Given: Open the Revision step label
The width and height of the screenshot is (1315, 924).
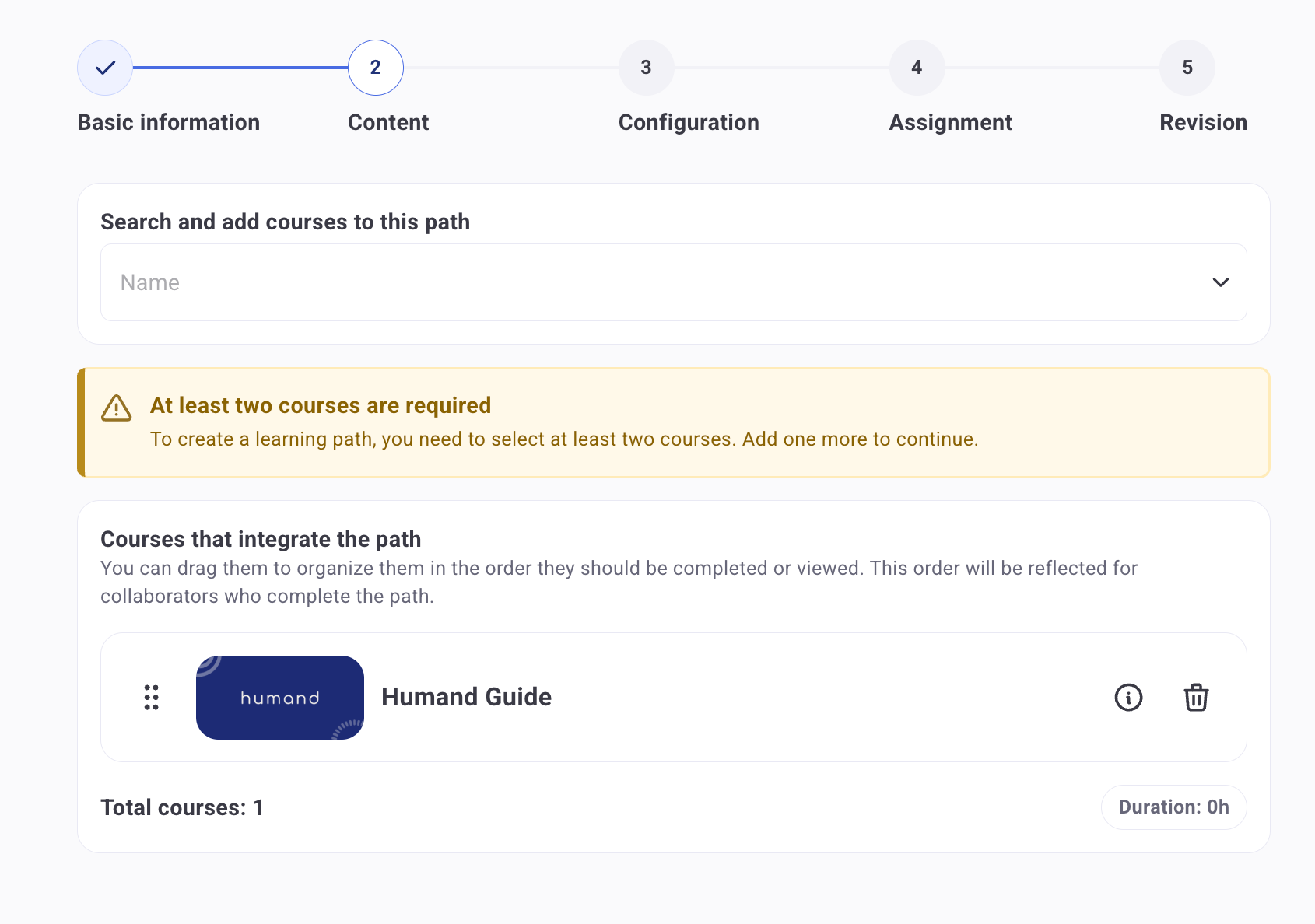Looking at the screenshot, I should click(1203, 122).
